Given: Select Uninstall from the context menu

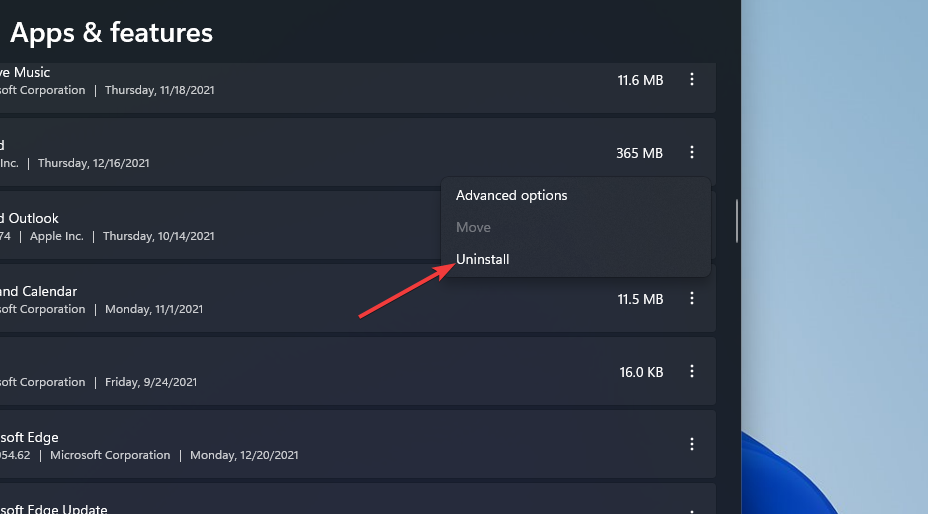Looking at the screenshot, I should (483, 259).
